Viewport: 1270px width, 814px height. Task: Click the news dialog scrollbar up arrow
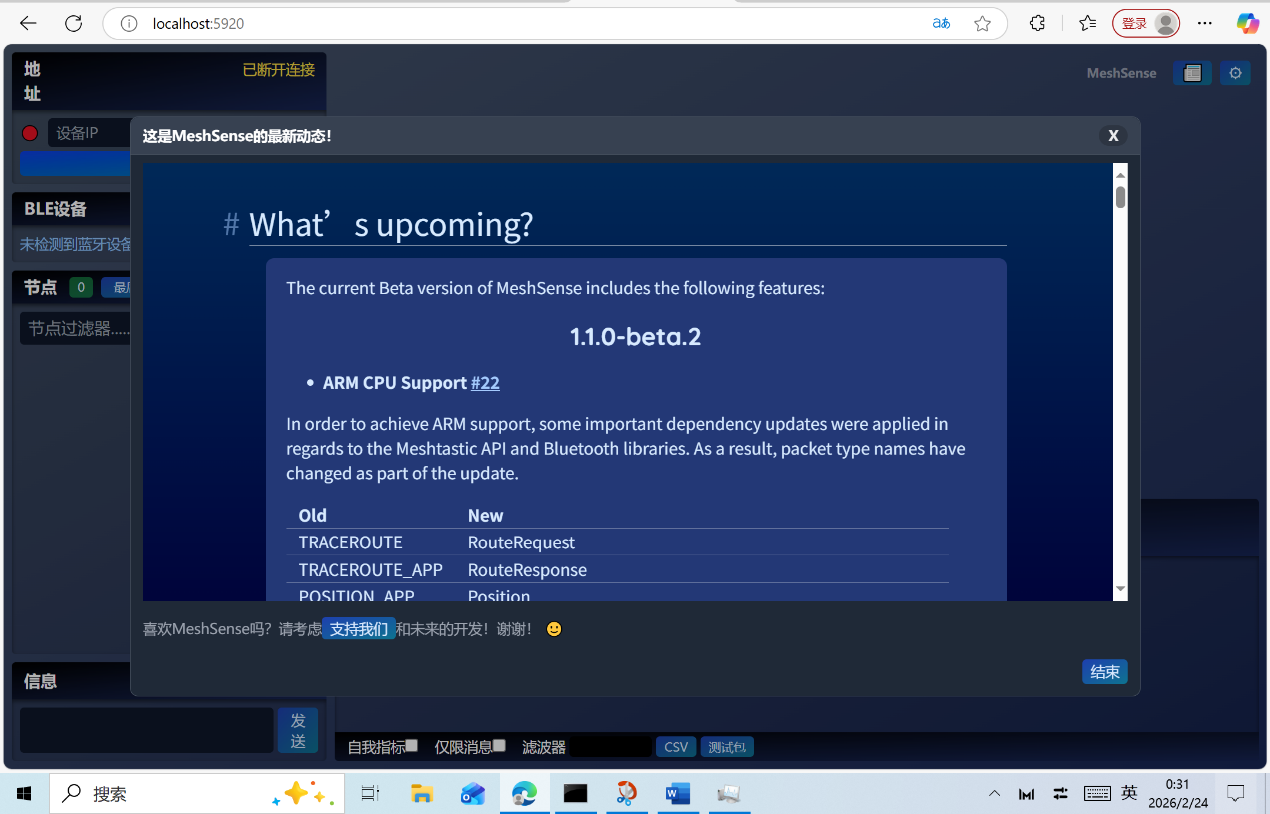tap(1121, 175)
